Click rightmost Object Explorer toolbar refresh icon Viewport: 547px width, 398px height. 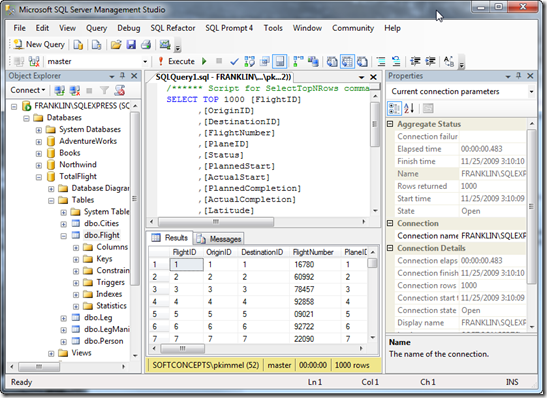pyautogui.click(x=120, y=90)
